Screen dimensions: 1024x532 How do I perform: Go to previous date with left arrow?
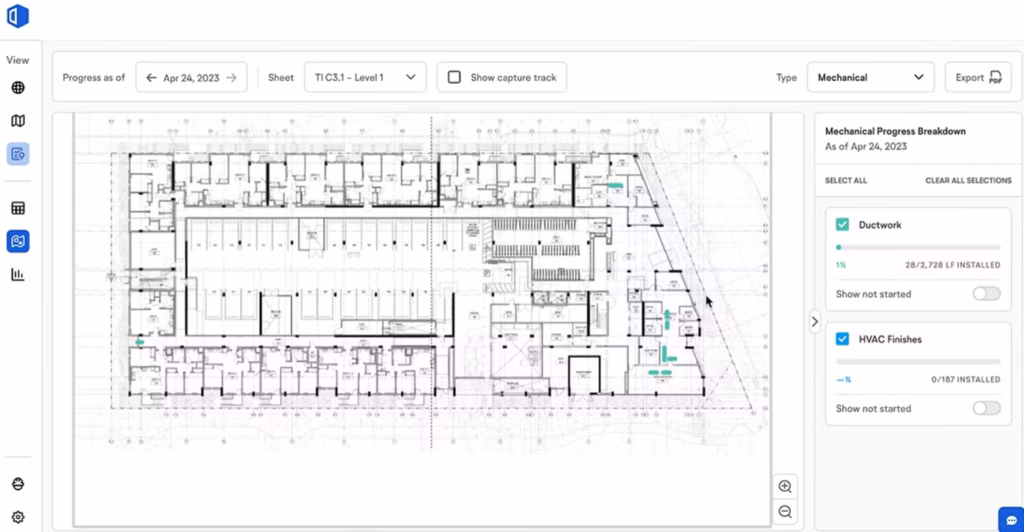click(151, 78)
